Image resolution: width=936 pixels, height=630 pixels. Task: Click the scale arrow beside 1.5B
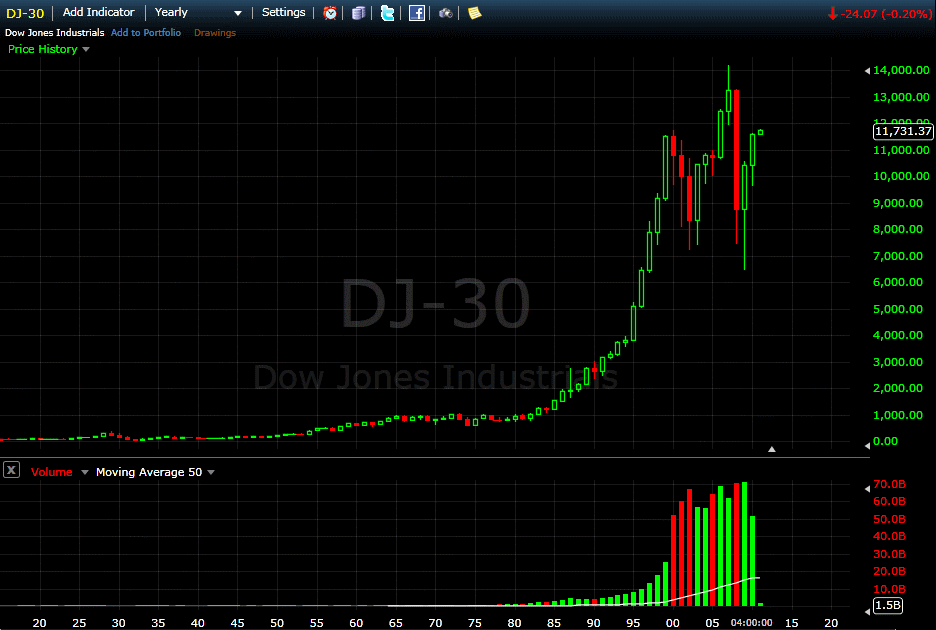pos(867,611)
